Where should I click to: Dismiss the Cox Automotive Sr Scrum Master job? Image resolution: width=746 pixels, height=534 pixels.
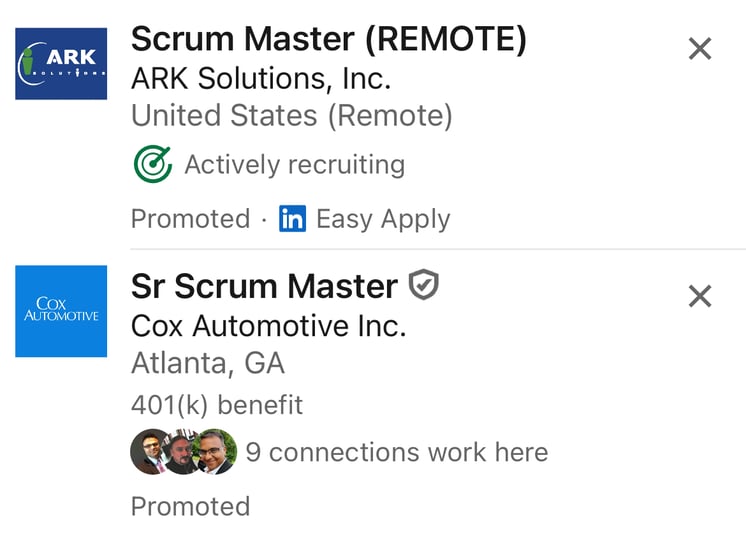click(x=700, y=296)
